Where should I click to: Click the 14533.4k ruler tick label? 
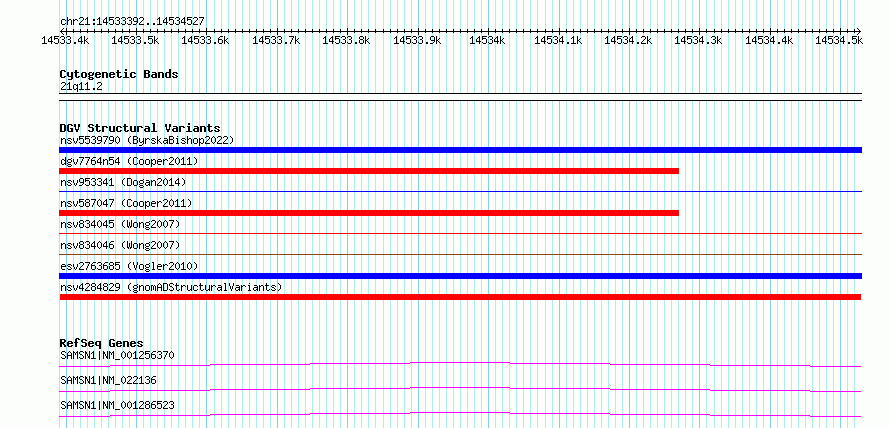(65, 40)
